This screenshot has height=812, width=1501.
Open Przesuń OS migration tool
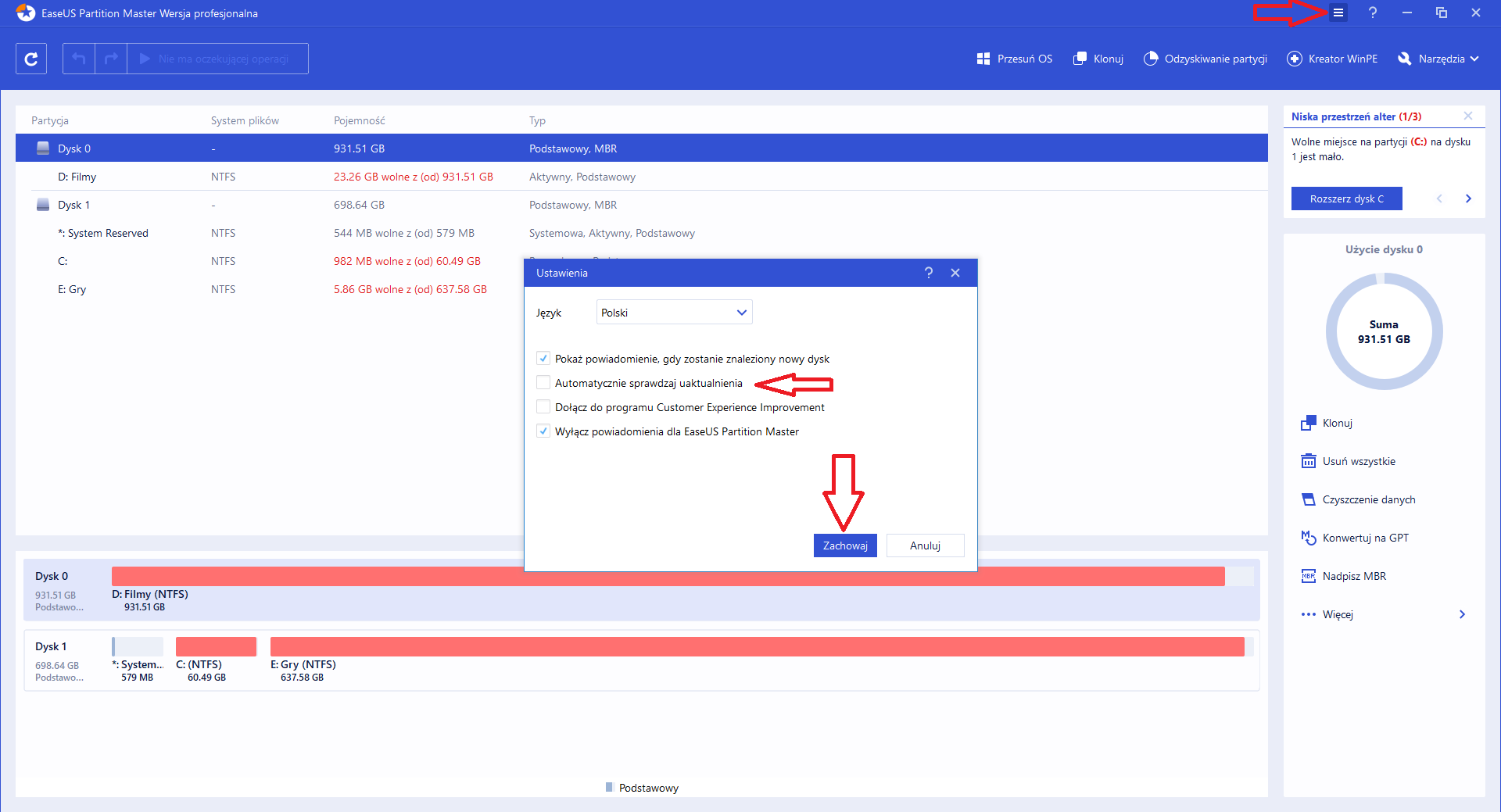1015,59
